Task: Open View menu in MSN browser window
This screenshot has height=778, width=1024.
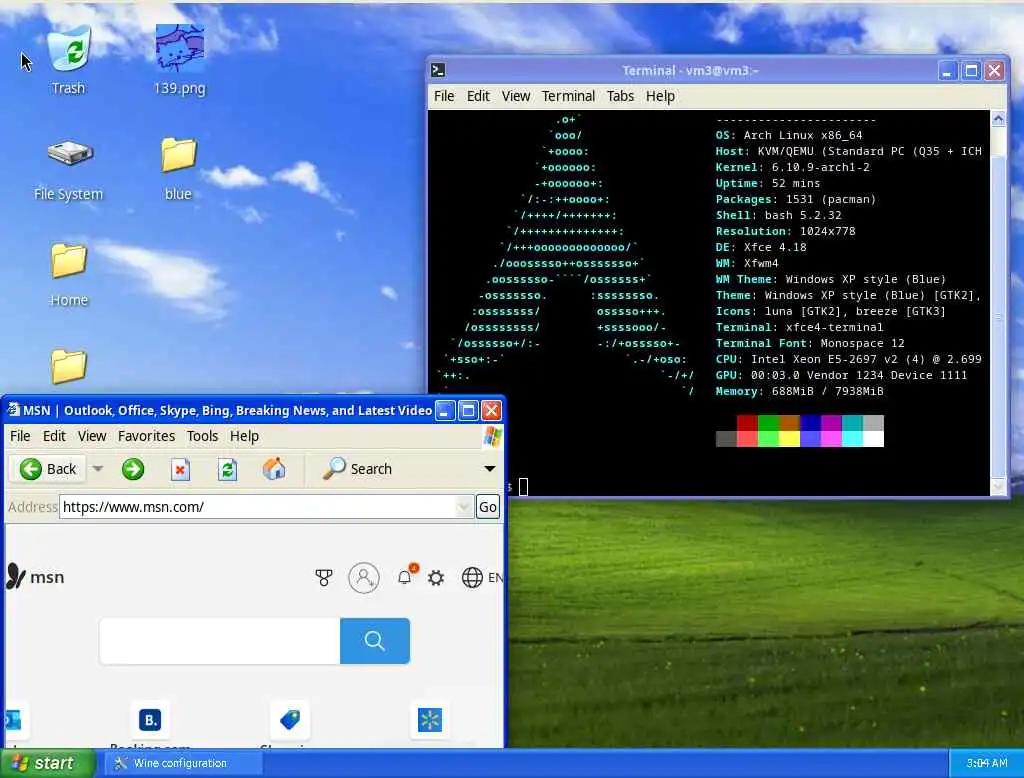Action: click(x=92, y=436)
